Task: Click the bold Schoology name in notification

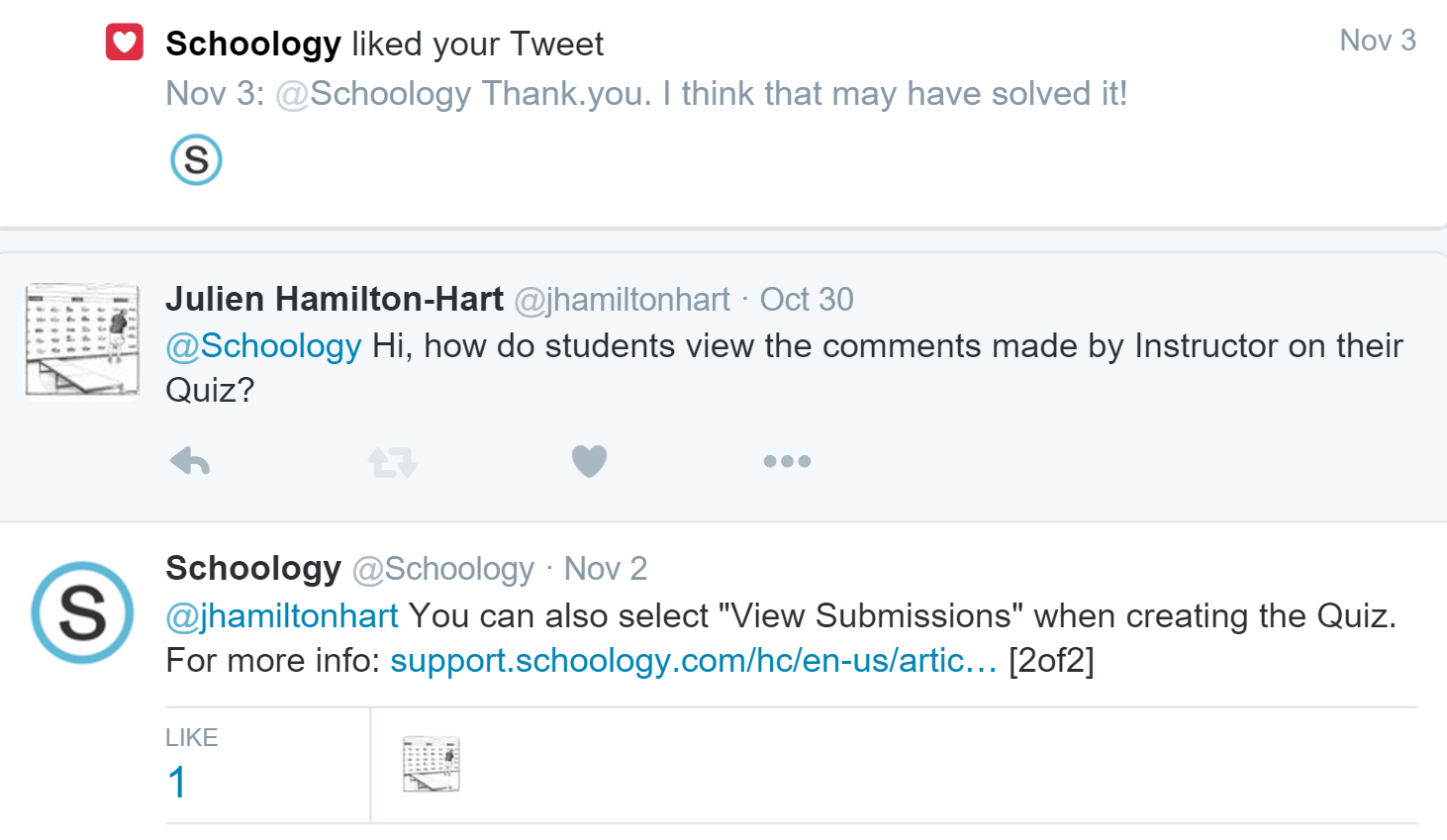Action: click(x=253, y=44)
